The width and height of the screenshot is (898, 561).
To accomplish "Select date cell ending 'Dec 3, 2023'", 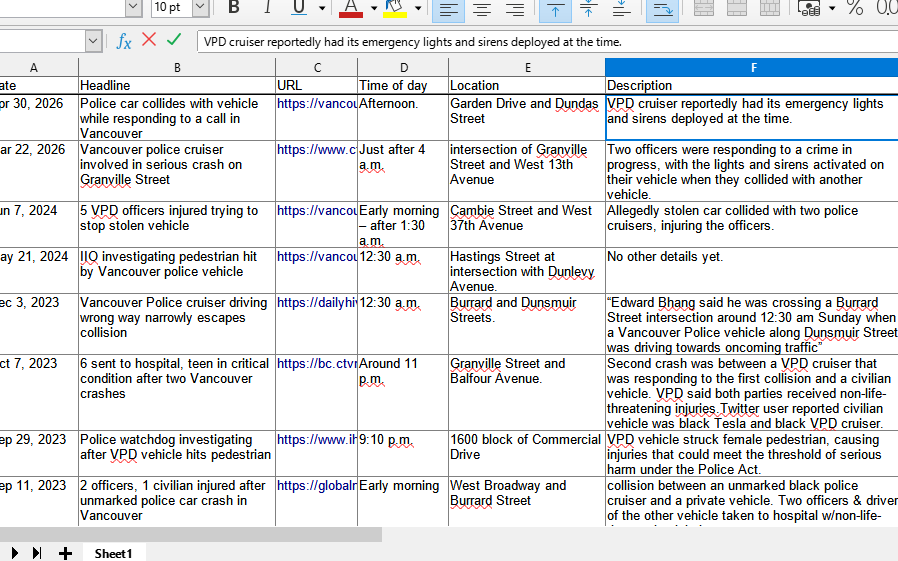I will coord(38,323).
